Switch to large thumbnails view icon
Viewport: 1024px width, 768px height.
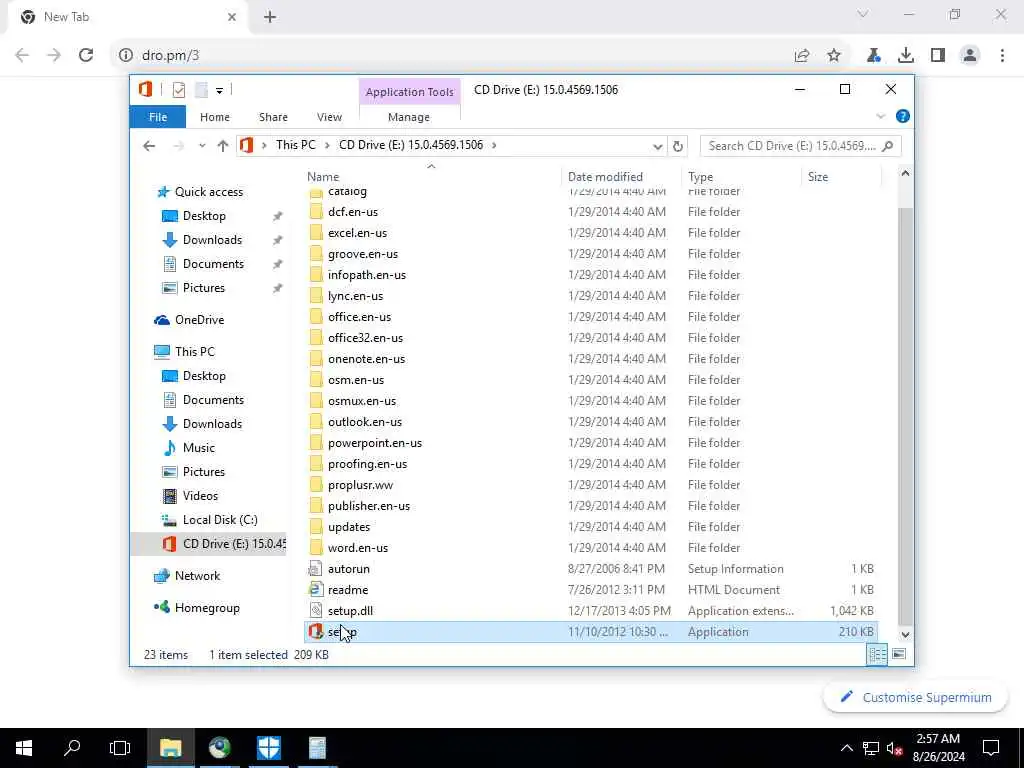tap(899, 654)
